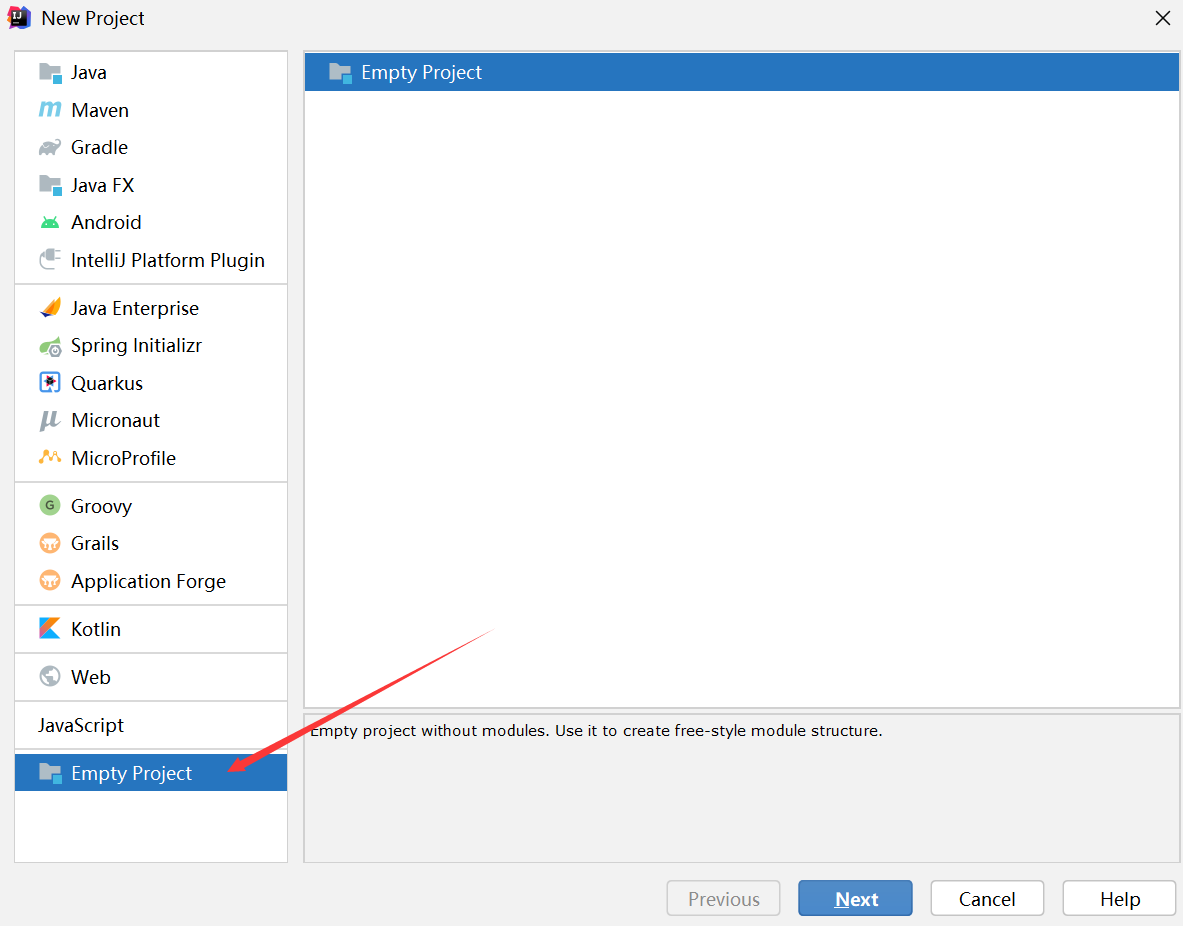The height and width of the screenshot is (926, 1183).
Task: Click the Java folder icon
Action: [x=50, y=72]
